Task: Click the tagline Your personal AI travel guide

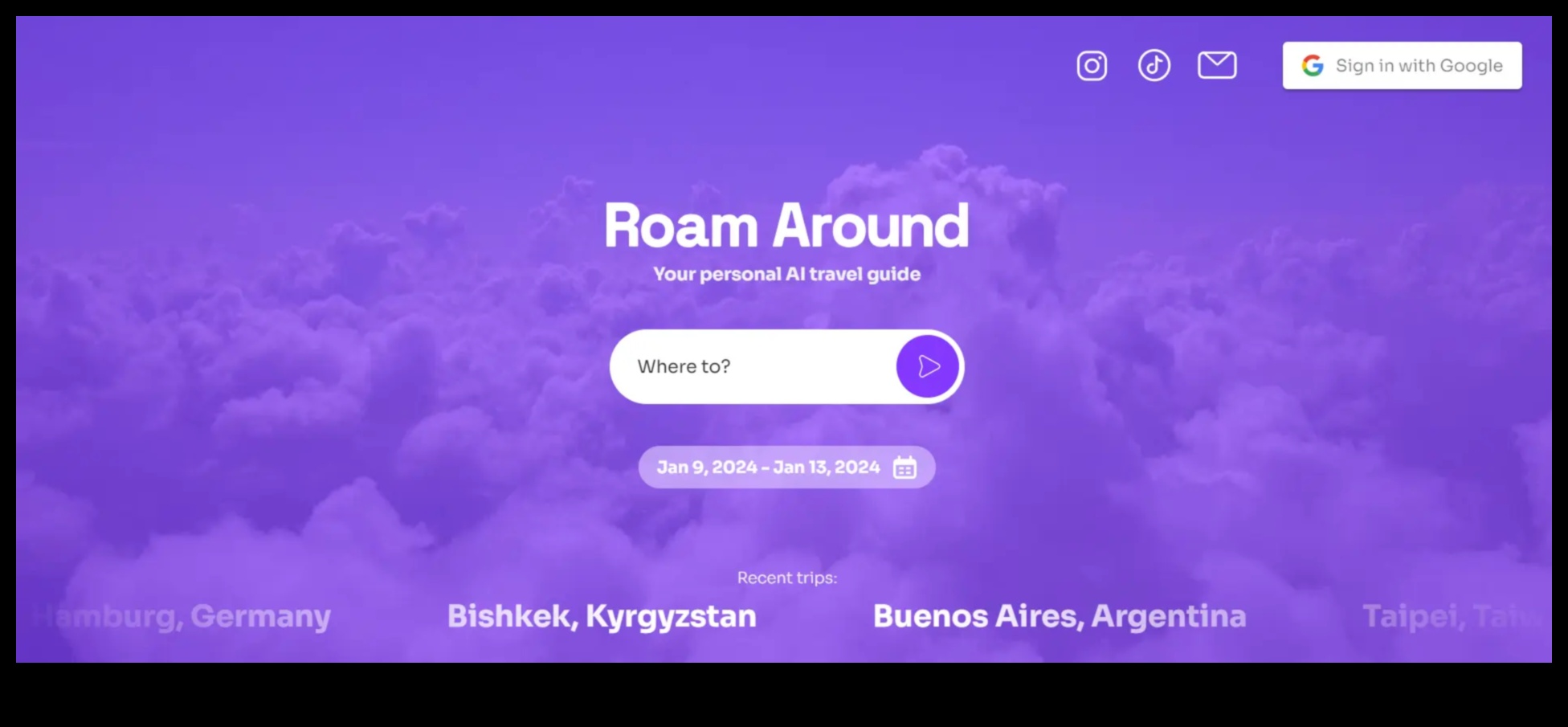Action: (786, 274)
